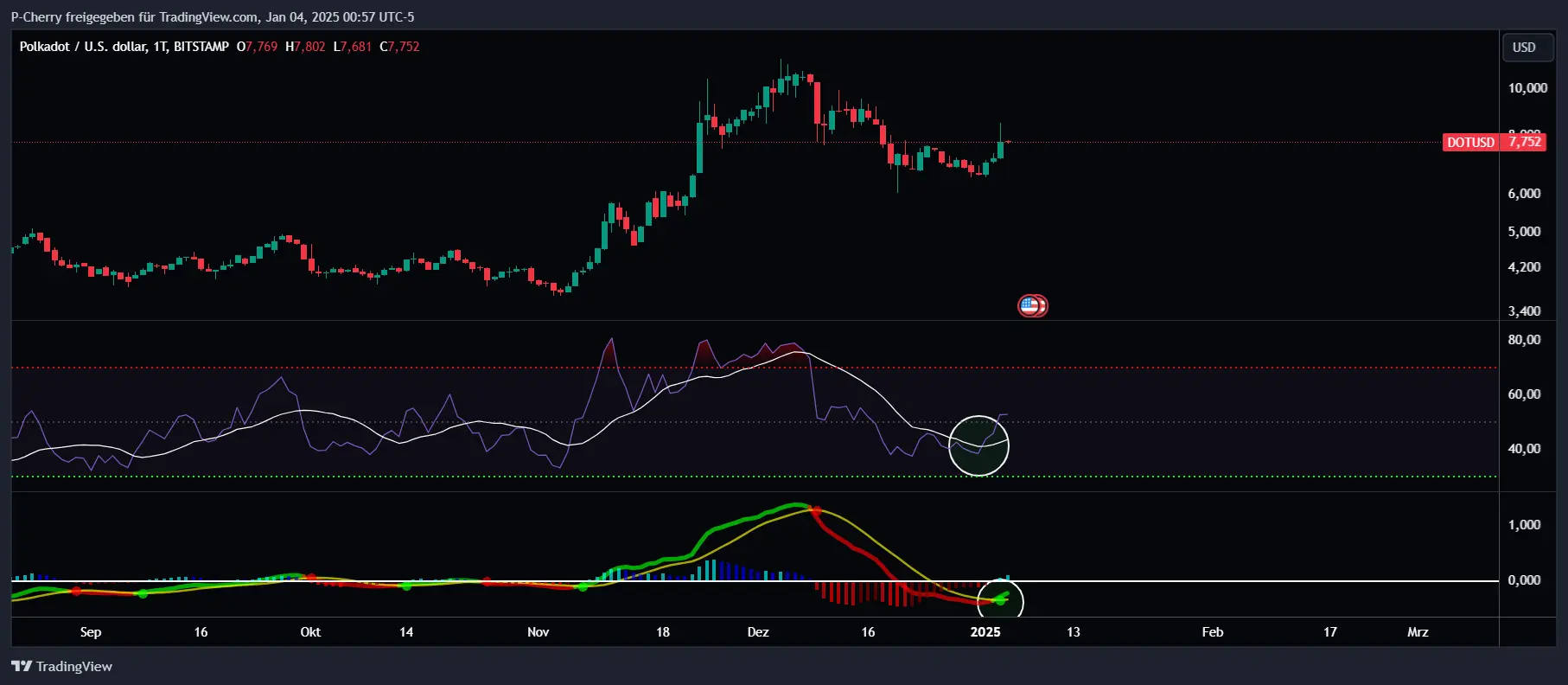This screenshot has width=1568, height=685.
Task: Click the 80,00 RSI scale label
Action: (1524, 340)
